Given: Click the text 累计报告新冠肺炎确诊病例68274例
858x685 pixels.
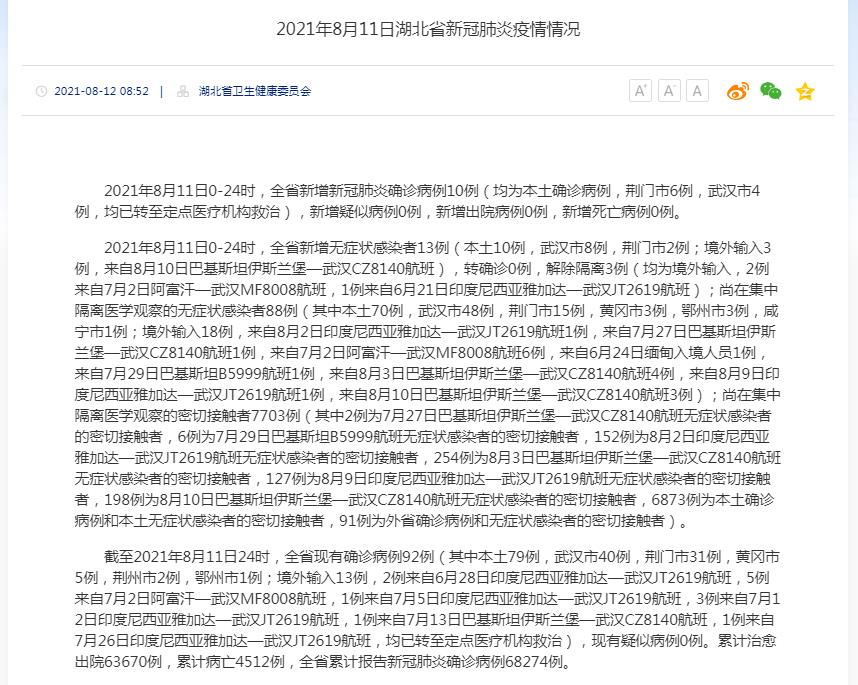Looking at the screenshot, I should 446,661.
